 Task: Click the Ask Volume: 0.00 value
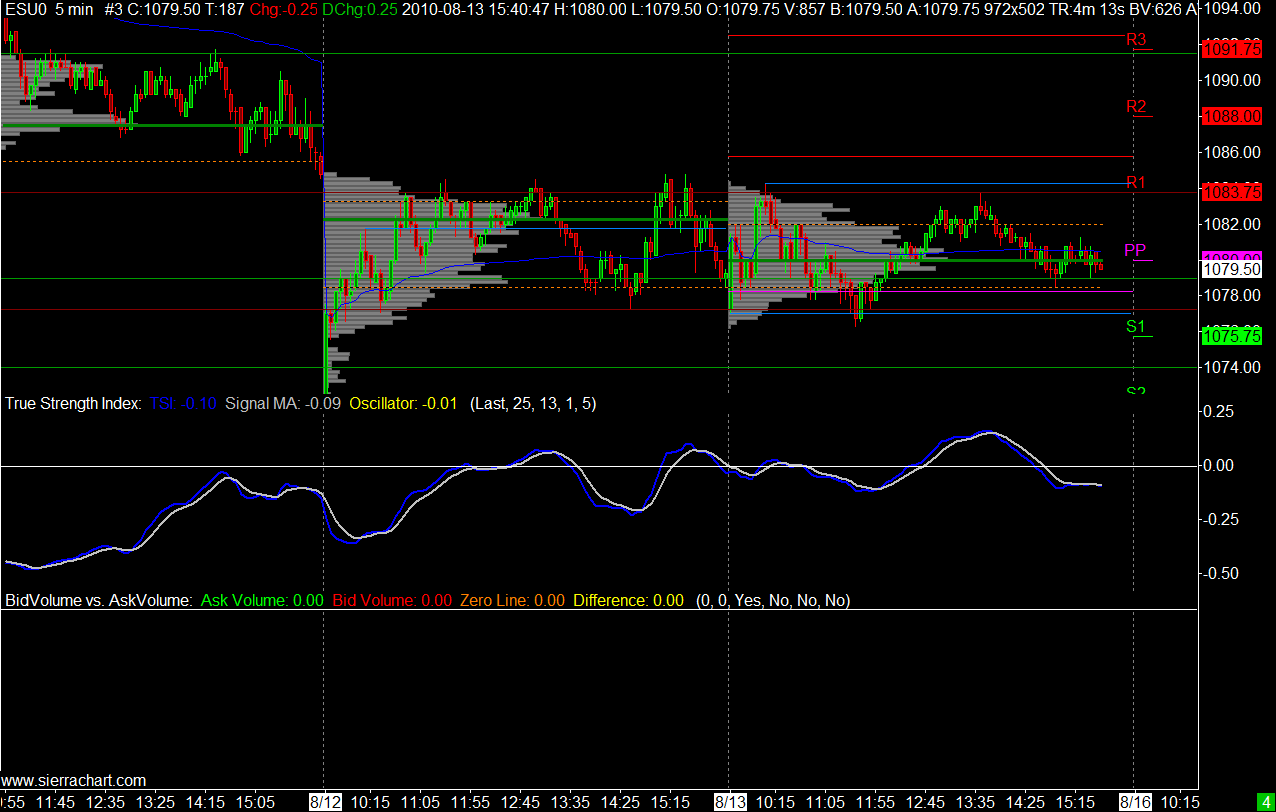pyautogui.click(x=262, y=601)
